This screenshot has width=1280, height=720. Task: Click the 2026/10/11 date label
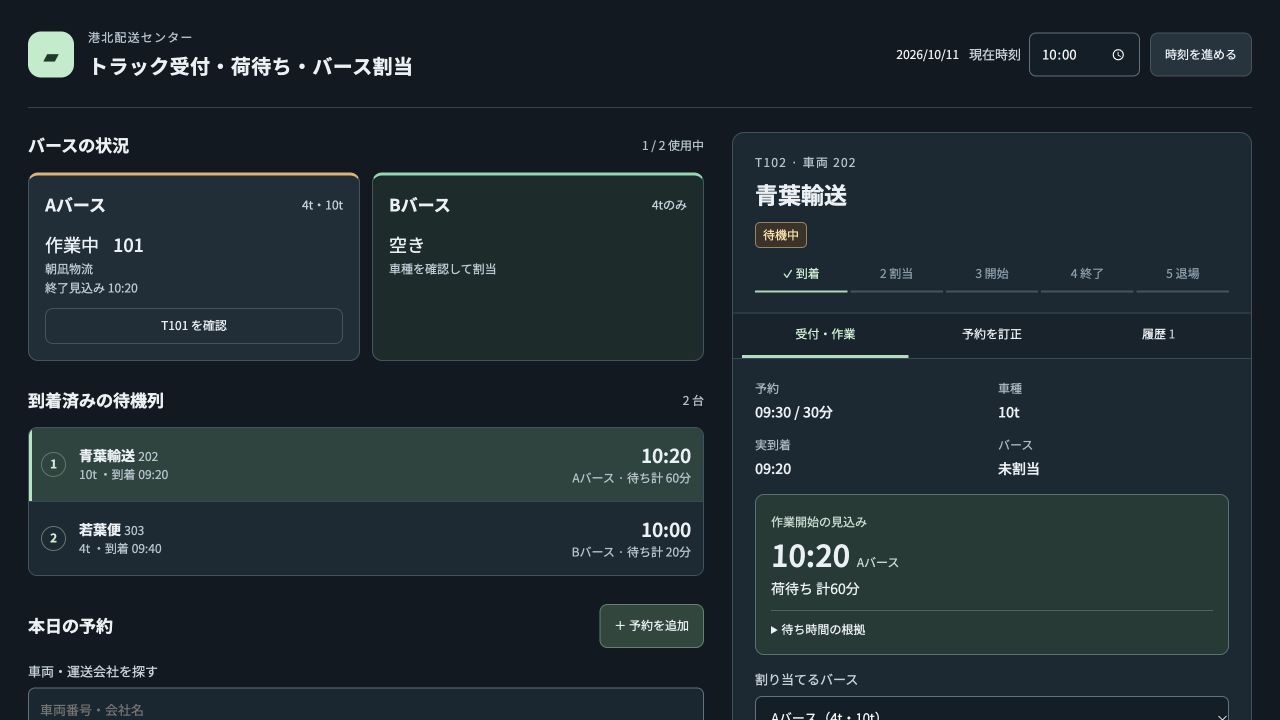[x=927, y=55]
